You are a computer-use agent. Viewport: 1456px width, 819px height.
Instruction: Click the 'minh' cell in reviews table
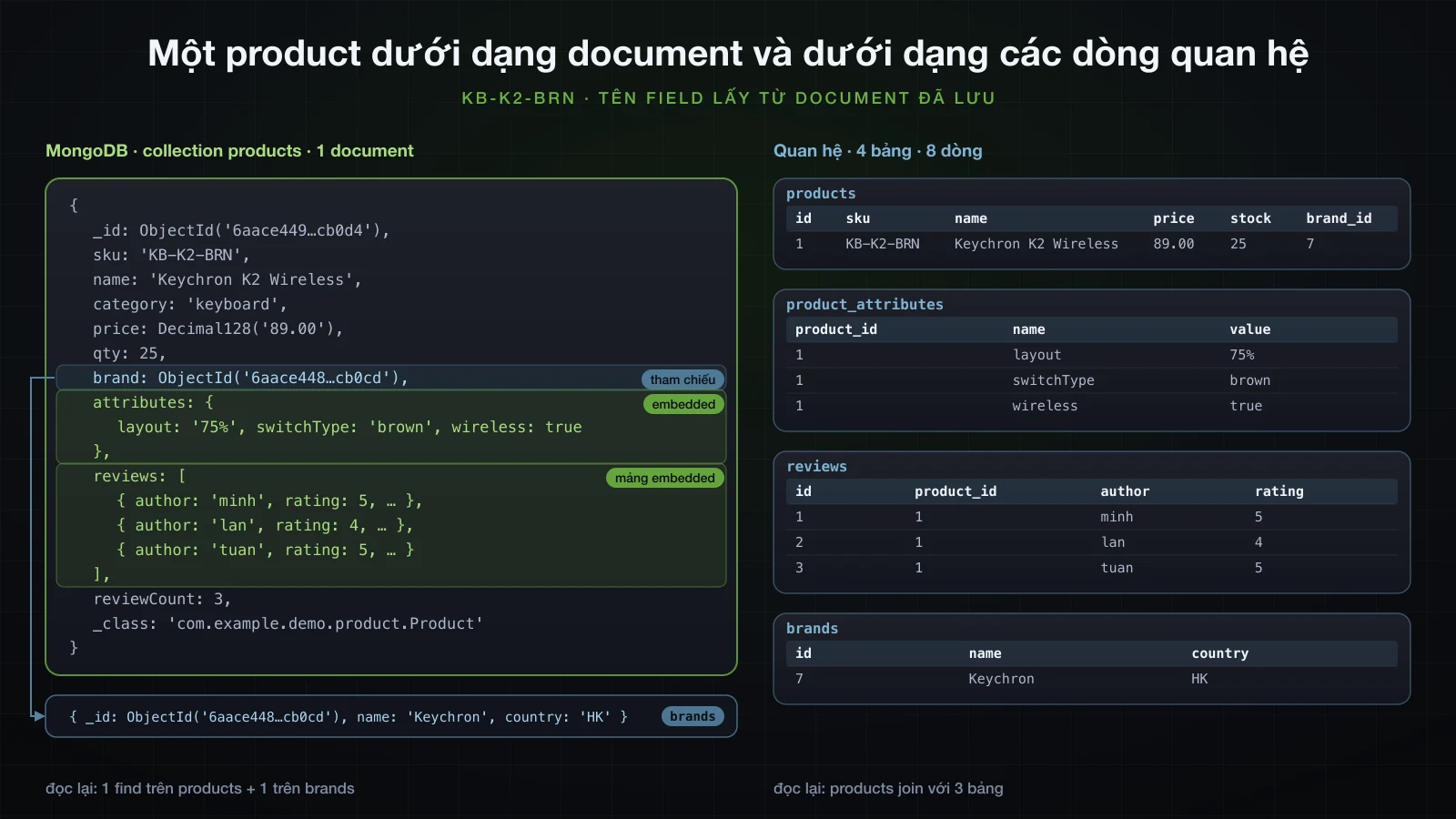click(1117, 517)
